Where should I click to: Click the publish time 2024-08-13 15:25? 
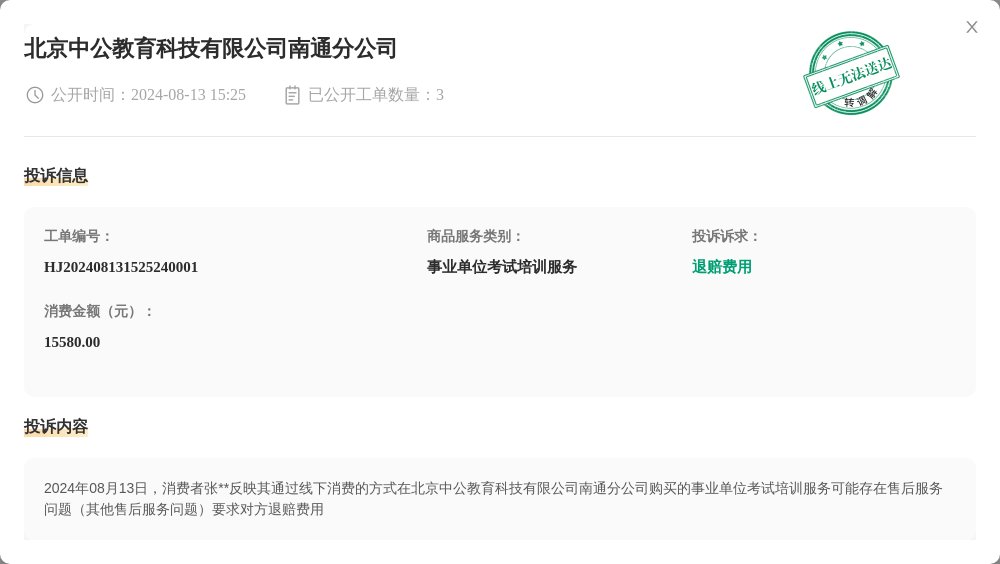click(x=188, y=95)
